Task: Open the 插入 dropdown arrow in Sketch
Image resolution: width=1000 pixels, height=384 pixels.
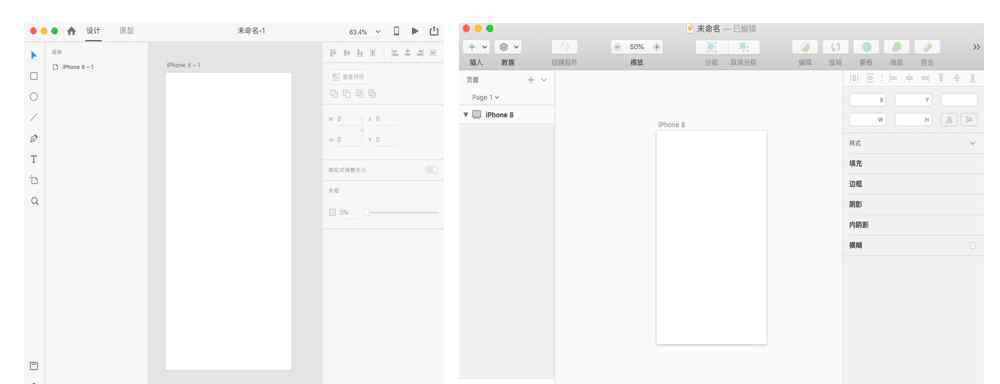Action: (484, 47)
